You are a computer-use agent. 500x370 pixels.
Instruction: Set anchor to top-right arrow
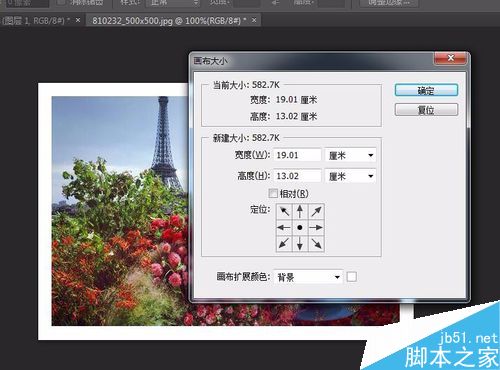point(316,211)
